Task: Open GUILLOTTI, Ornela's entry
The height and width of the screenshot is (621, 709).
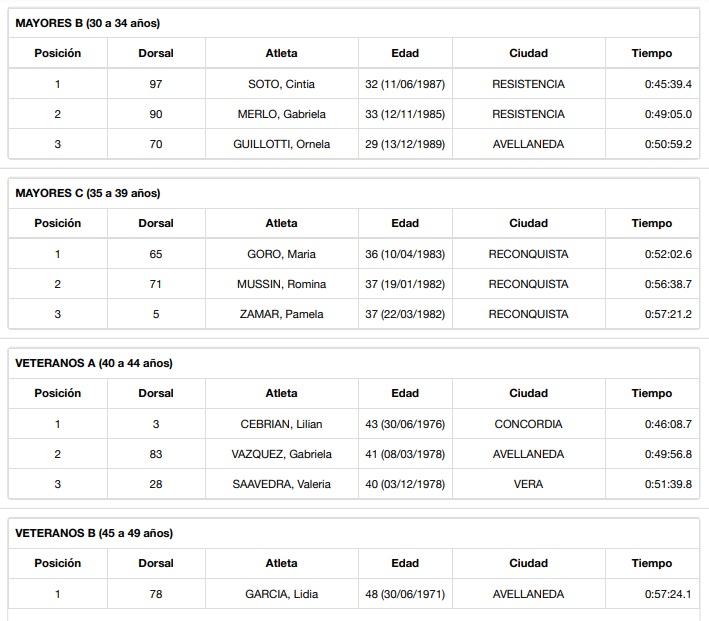Action: (x=281, y=144)
